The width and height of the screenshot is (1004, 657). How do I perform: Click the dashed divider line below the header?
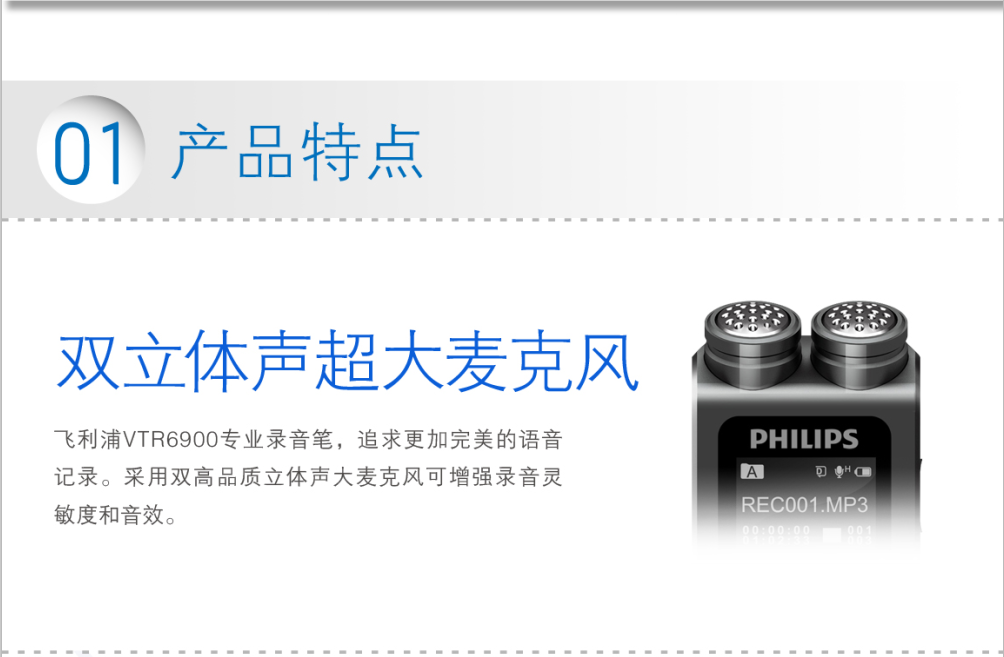coord(502,220)
